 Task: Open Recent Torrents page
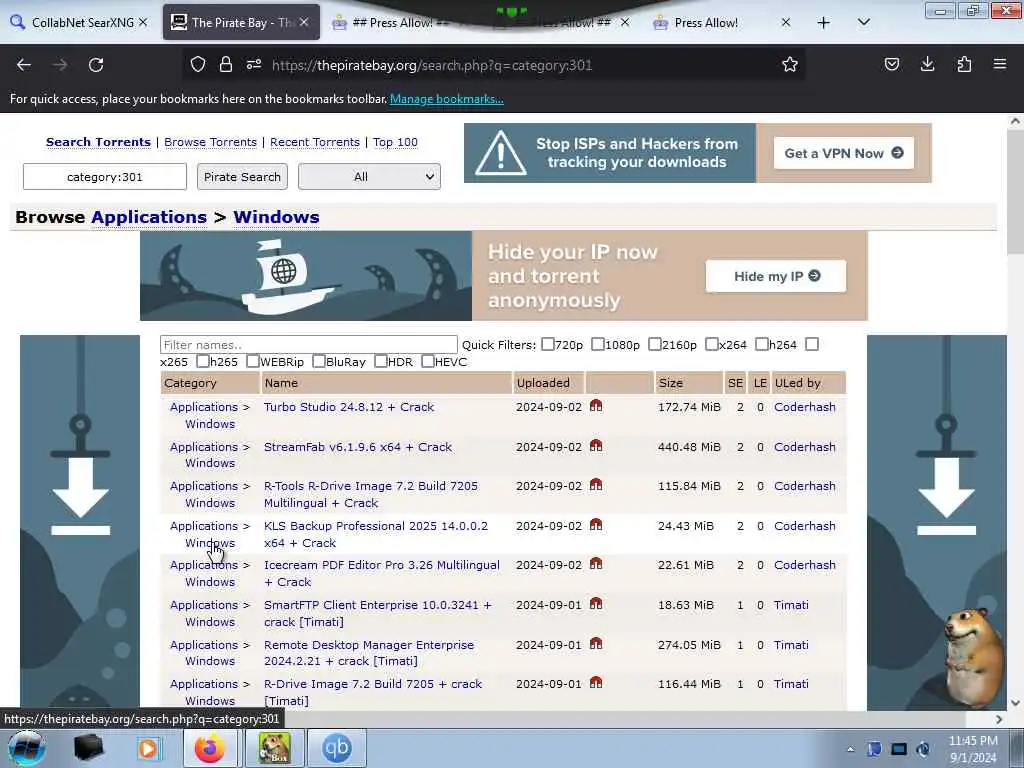click(x=315, y=142)
